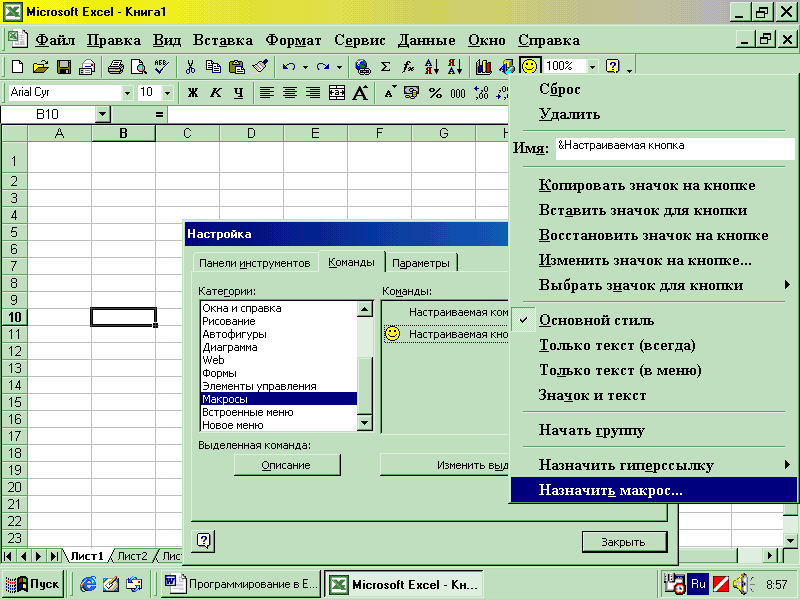Paste clipboard using Paste icon

(236, 66)
